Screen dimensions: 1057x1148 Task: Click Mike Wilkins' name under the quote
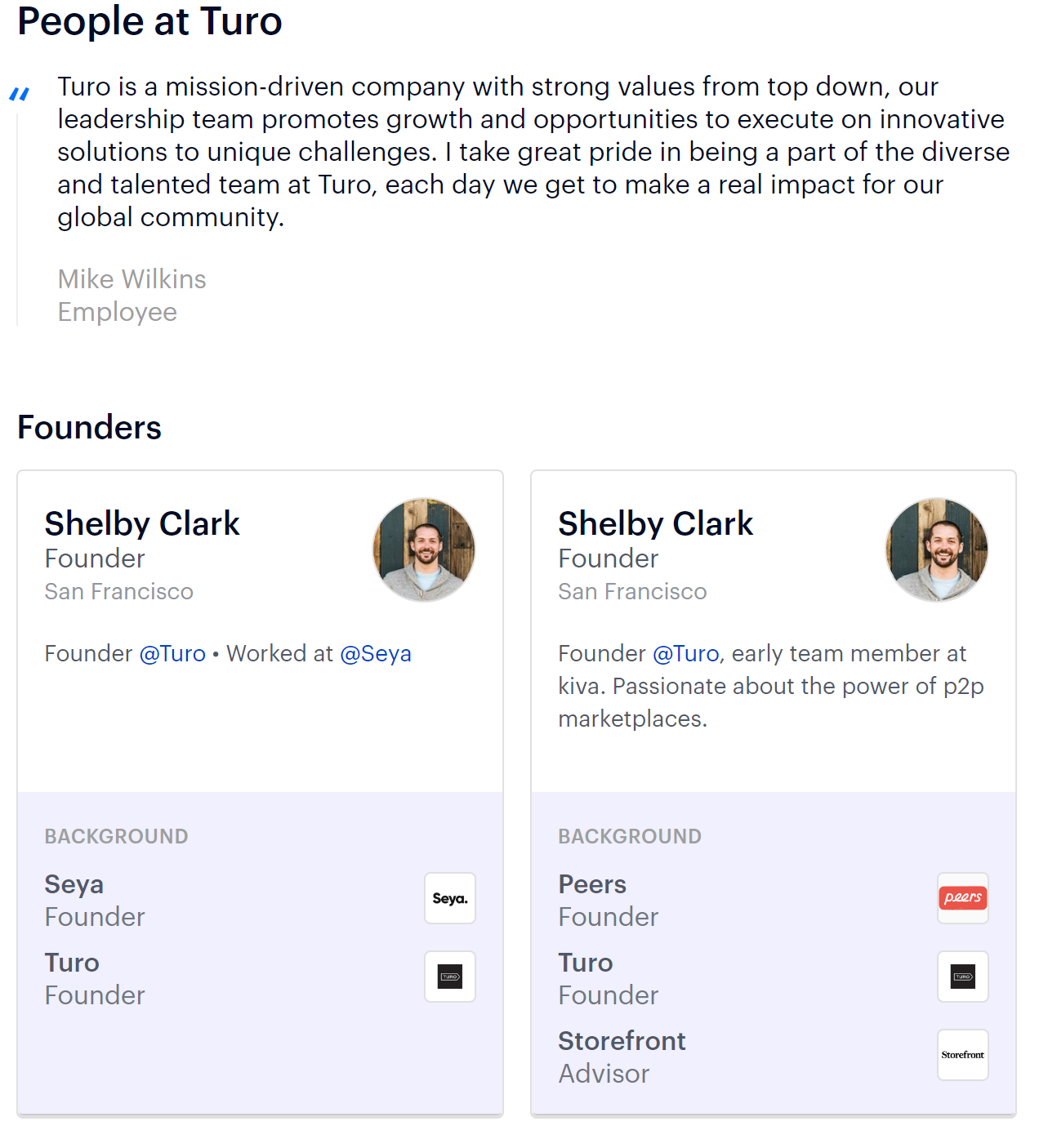(132, 280)
